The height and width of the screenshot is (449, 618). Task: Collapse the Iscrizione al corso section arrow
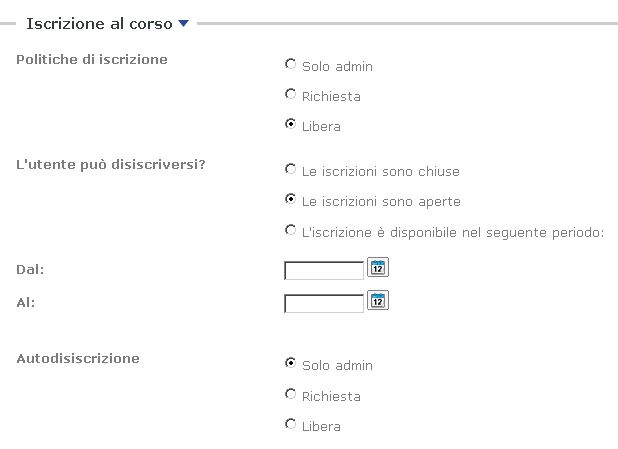(183, 24)
